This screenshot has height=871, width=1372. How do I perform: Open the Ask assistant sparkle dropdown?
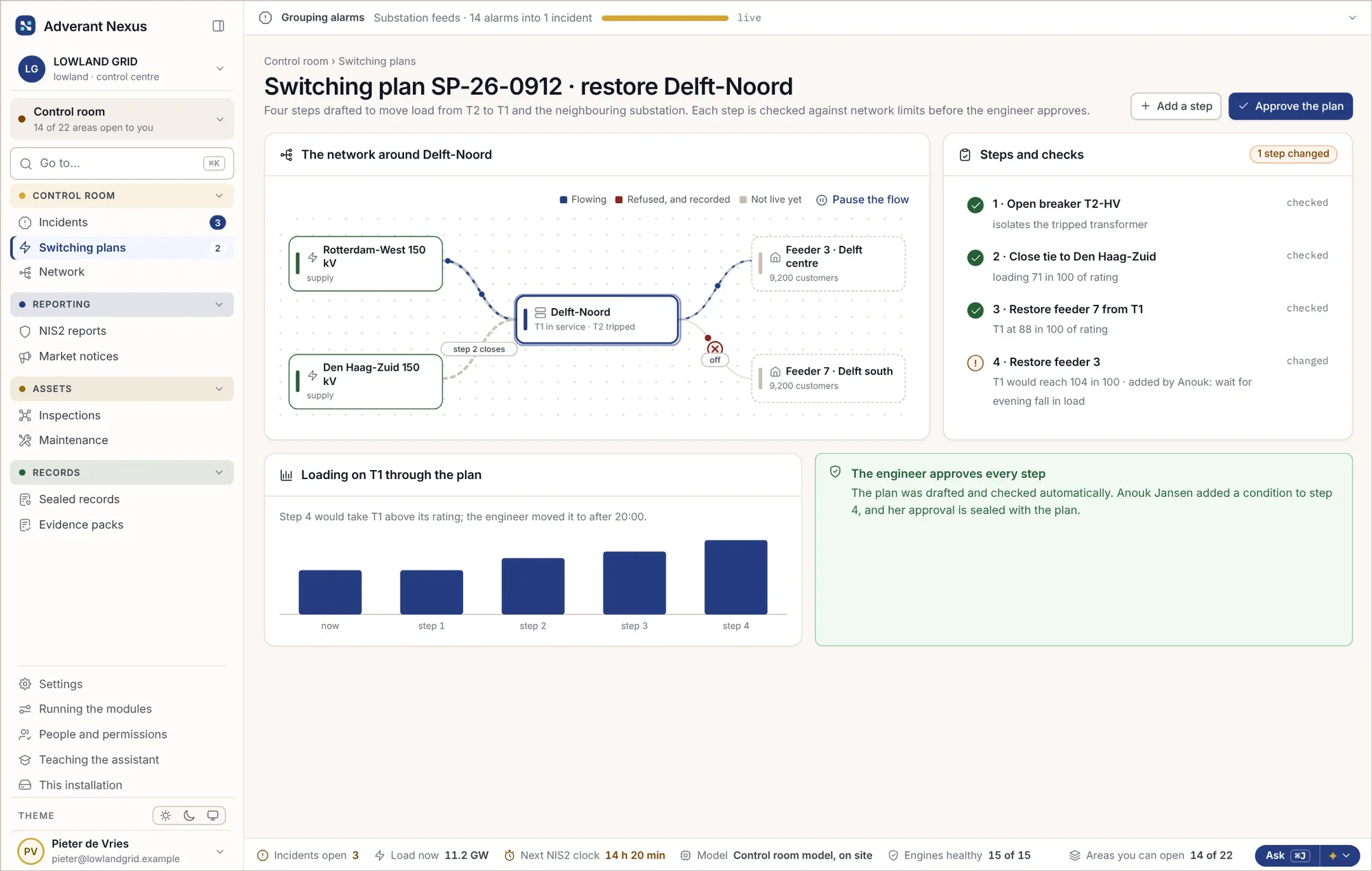coord(1339,855)
